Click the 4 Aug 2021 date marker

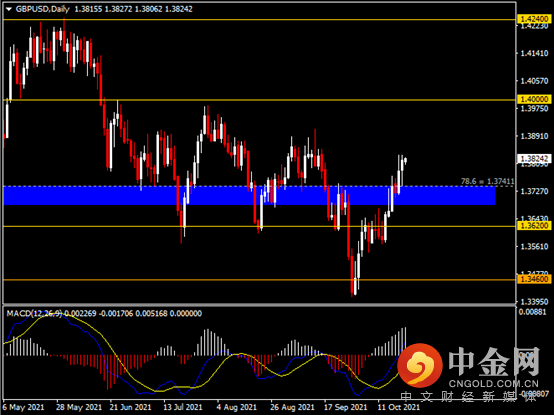tap(237, 407)
